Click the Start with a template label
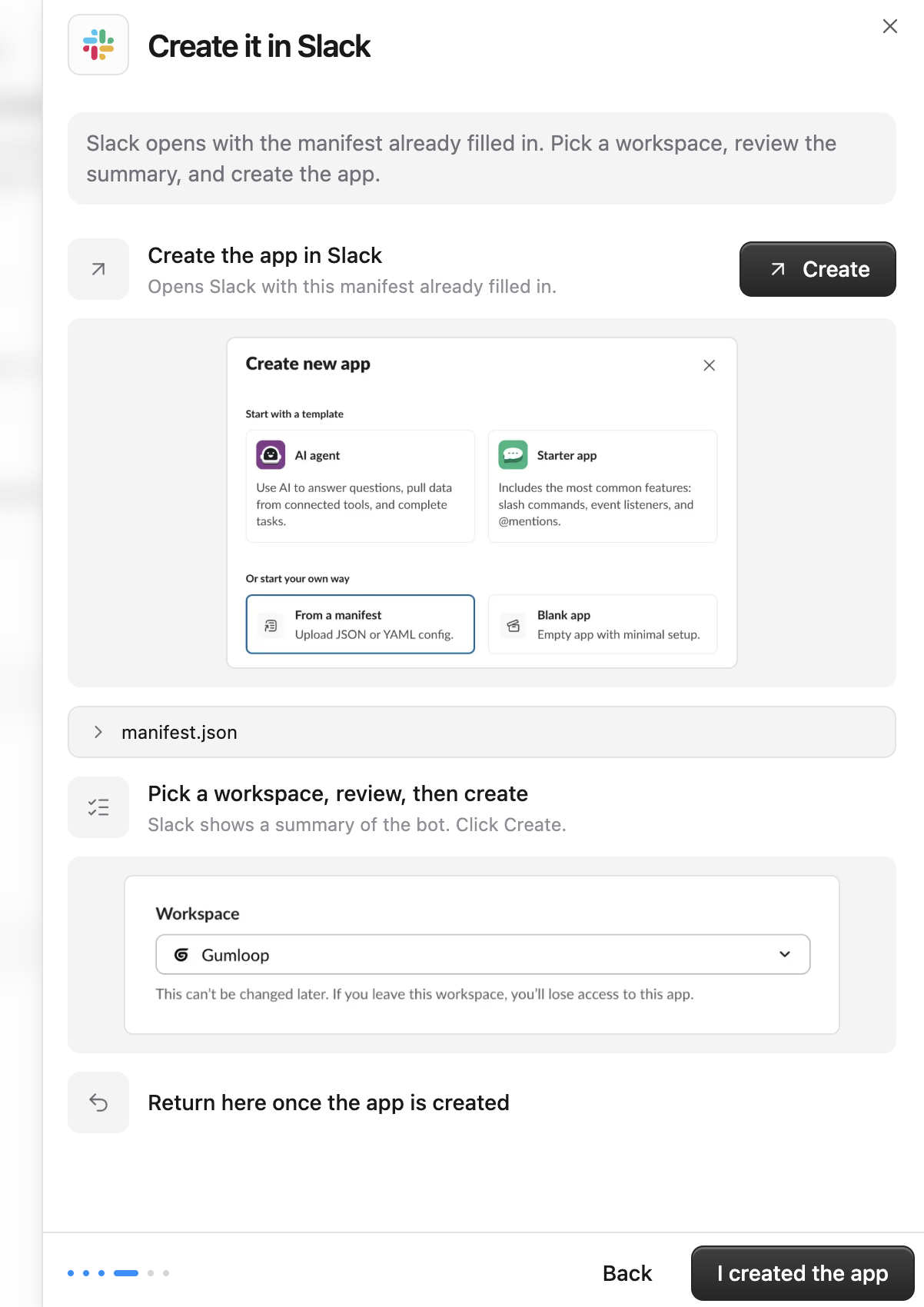 click(294, 414)
